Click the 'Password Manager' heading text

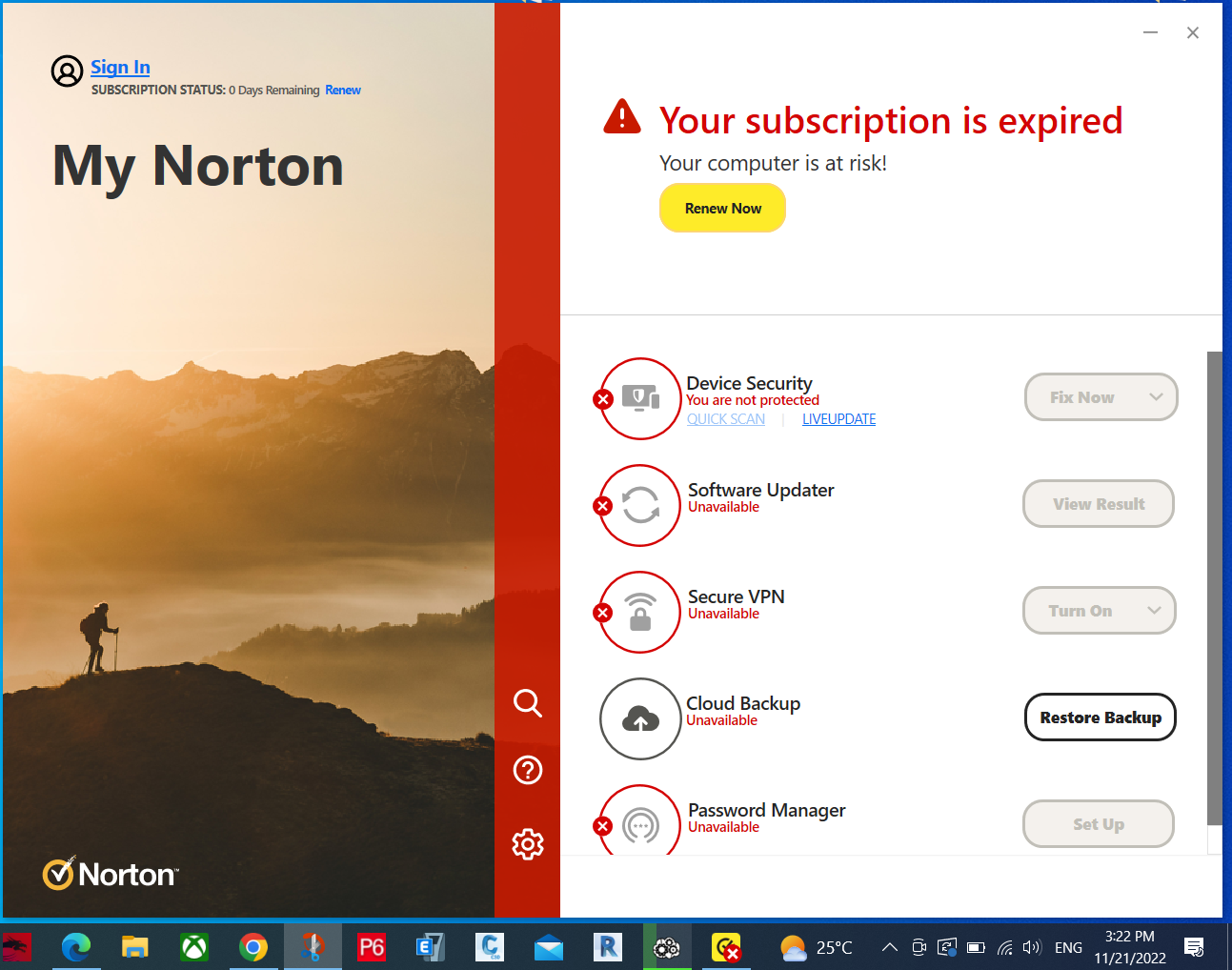coord(766,810)
